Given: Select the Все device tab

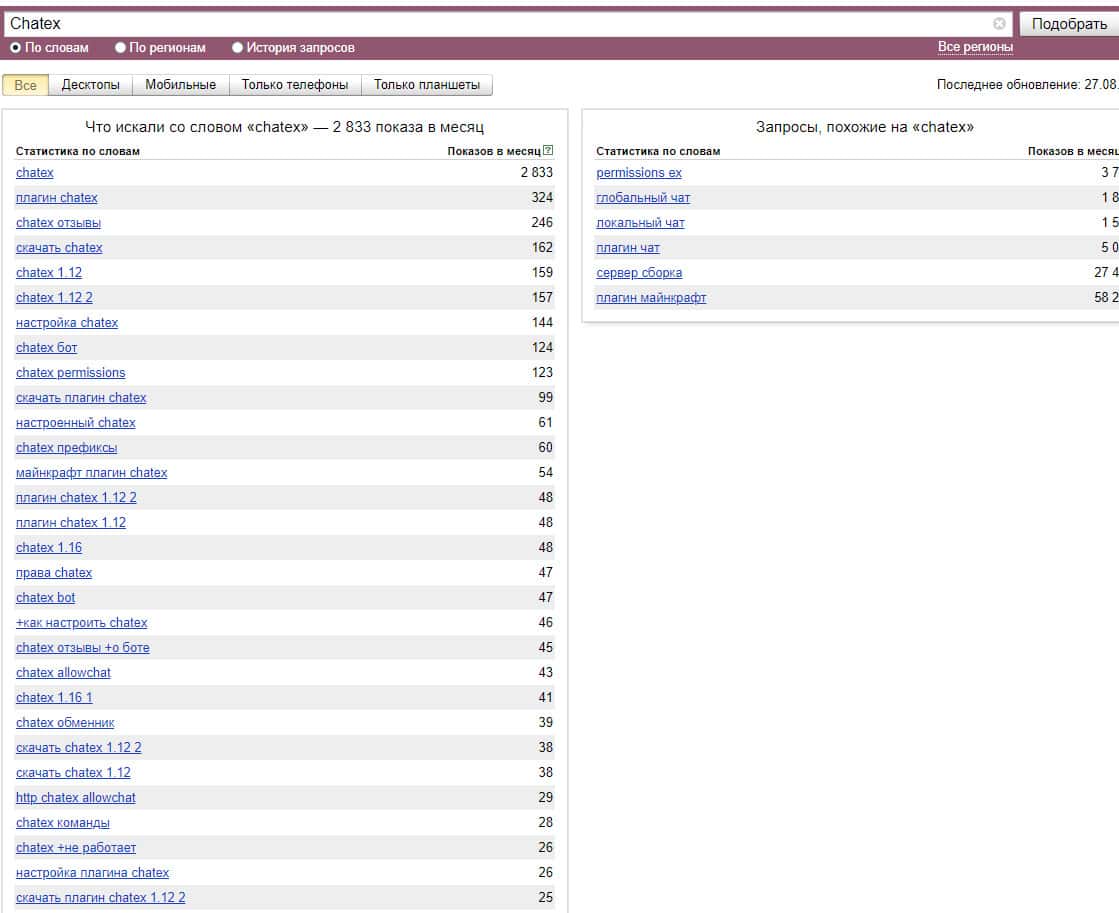Looking at the screenshot, I should (x=26, y=85).
